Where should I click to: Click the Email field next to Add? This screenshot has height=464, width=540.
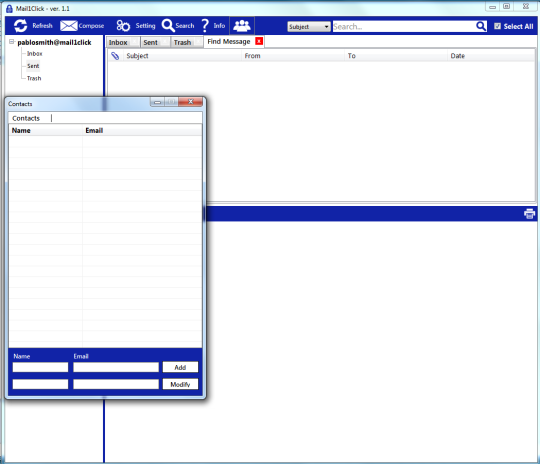(116, 367)
